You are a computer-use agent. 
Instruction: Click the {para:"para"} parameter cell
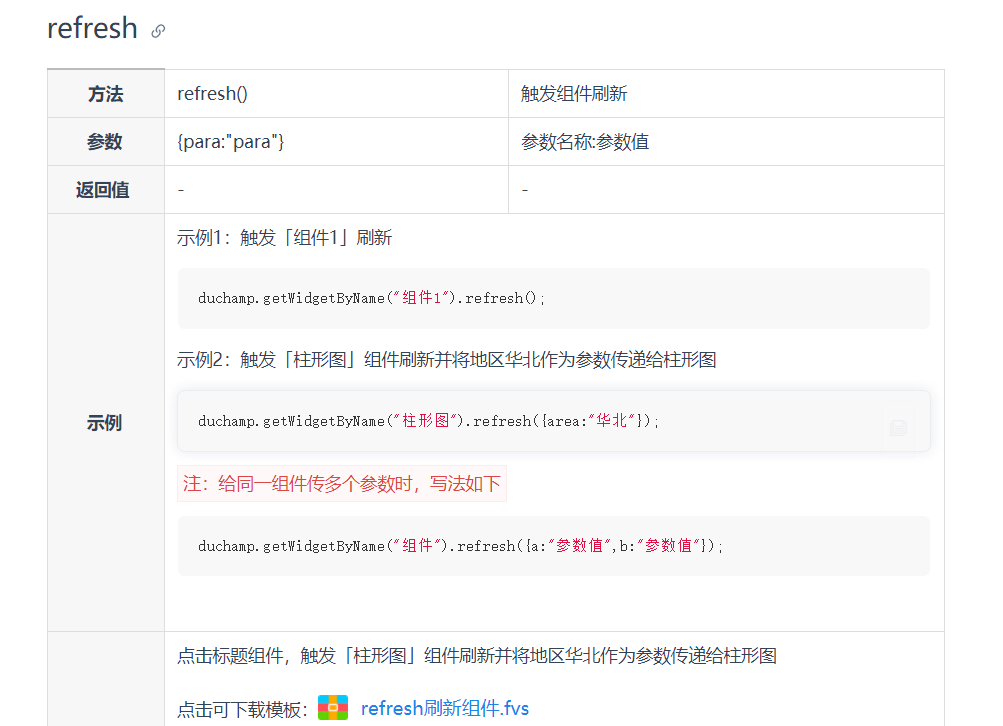tap(336, 141)
